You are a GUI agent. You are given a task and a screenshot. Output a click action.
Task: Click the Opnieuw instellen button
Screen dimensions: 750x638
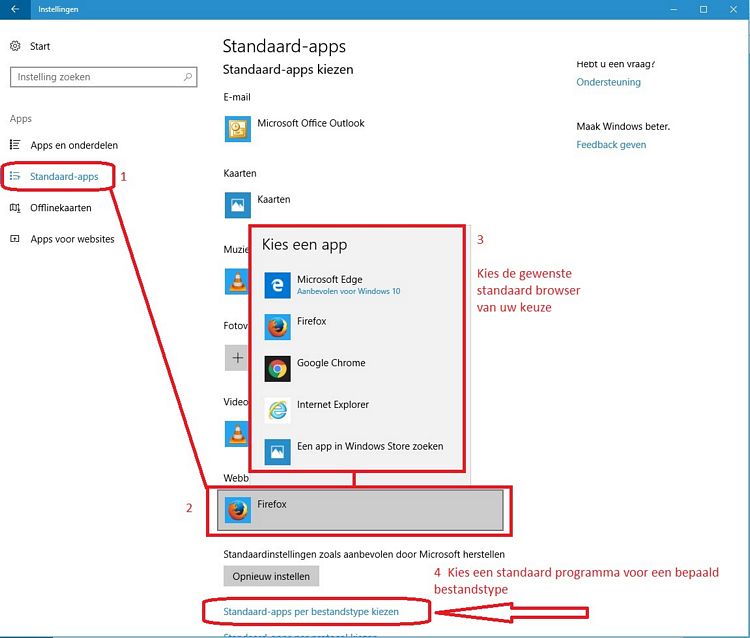(x=271, y=576)
